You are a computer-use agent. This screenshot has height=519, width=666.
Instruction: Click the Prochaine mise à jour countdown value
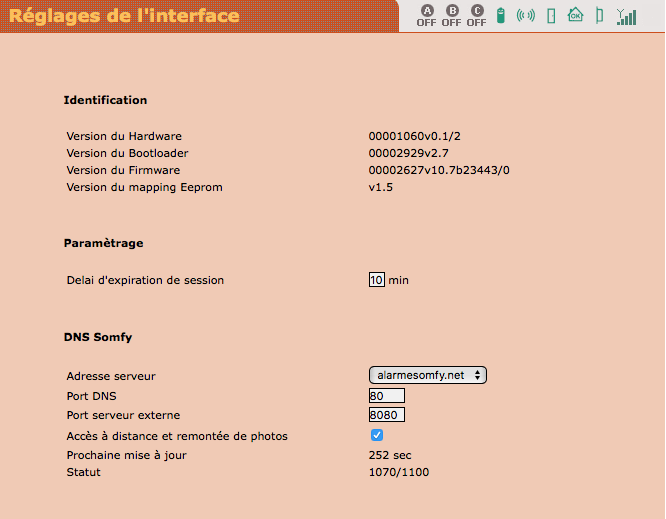[390, 455]
